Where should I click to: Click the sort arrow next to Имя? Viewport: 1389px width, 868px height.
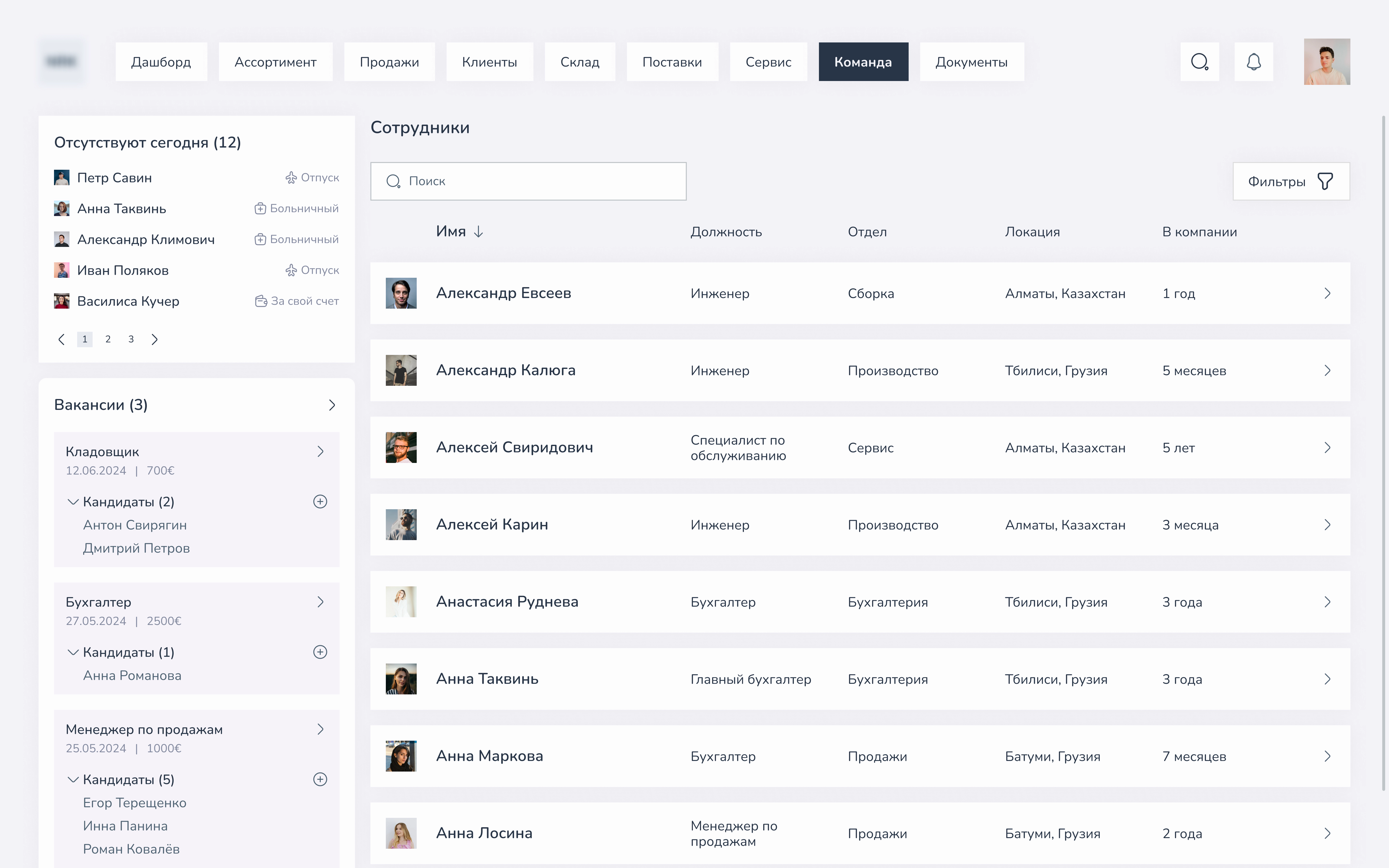pos(479,232)
